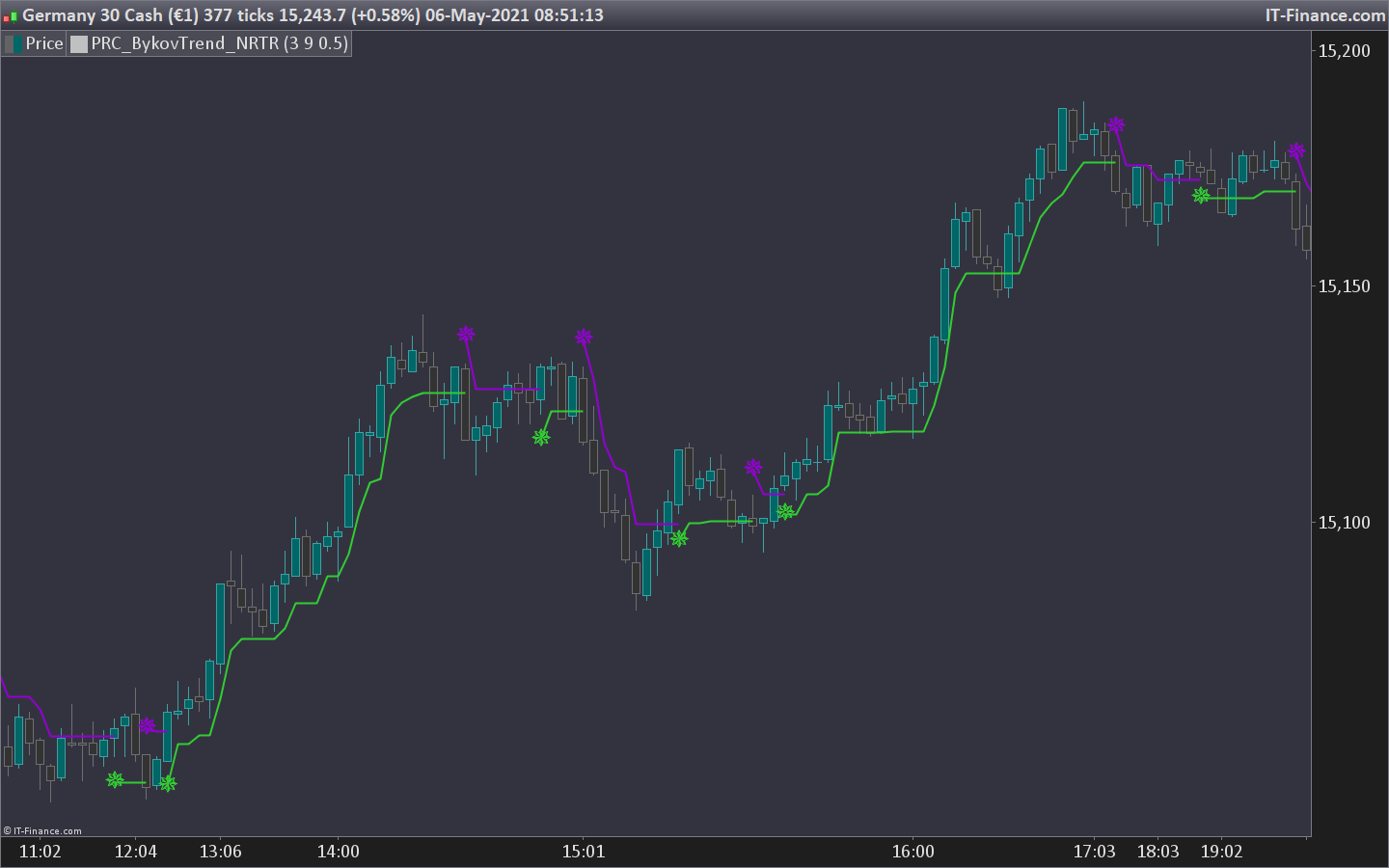Select the Price legend label
This screenshot has width=1389, height=868.
44,43
